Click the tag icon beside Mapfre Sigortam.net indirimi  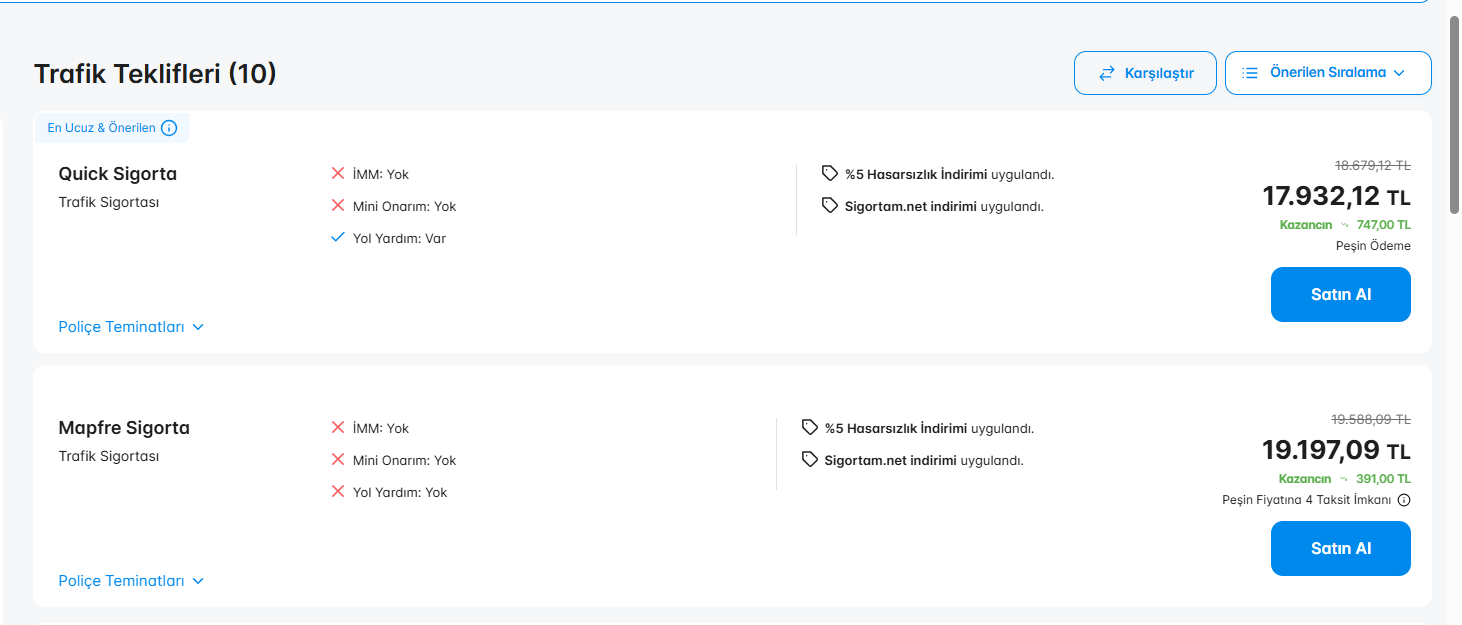(810, 460)
